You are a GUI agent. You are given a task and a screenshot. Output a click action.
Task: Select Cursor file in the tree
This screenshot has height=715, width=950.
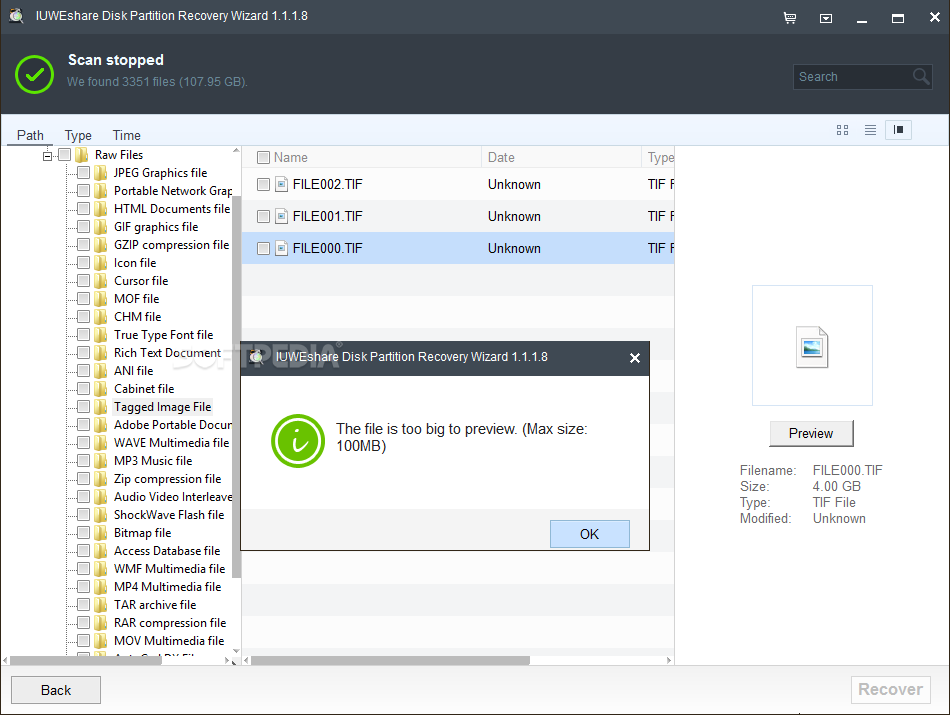tap(141, 281)
